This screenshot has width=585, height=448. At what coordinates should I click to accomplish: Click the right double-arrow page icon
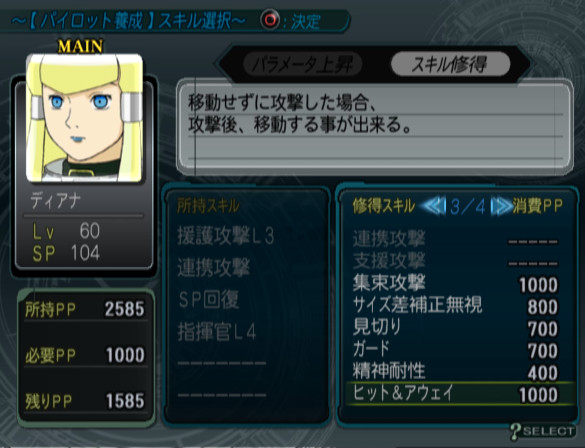[x=501, y=206]
